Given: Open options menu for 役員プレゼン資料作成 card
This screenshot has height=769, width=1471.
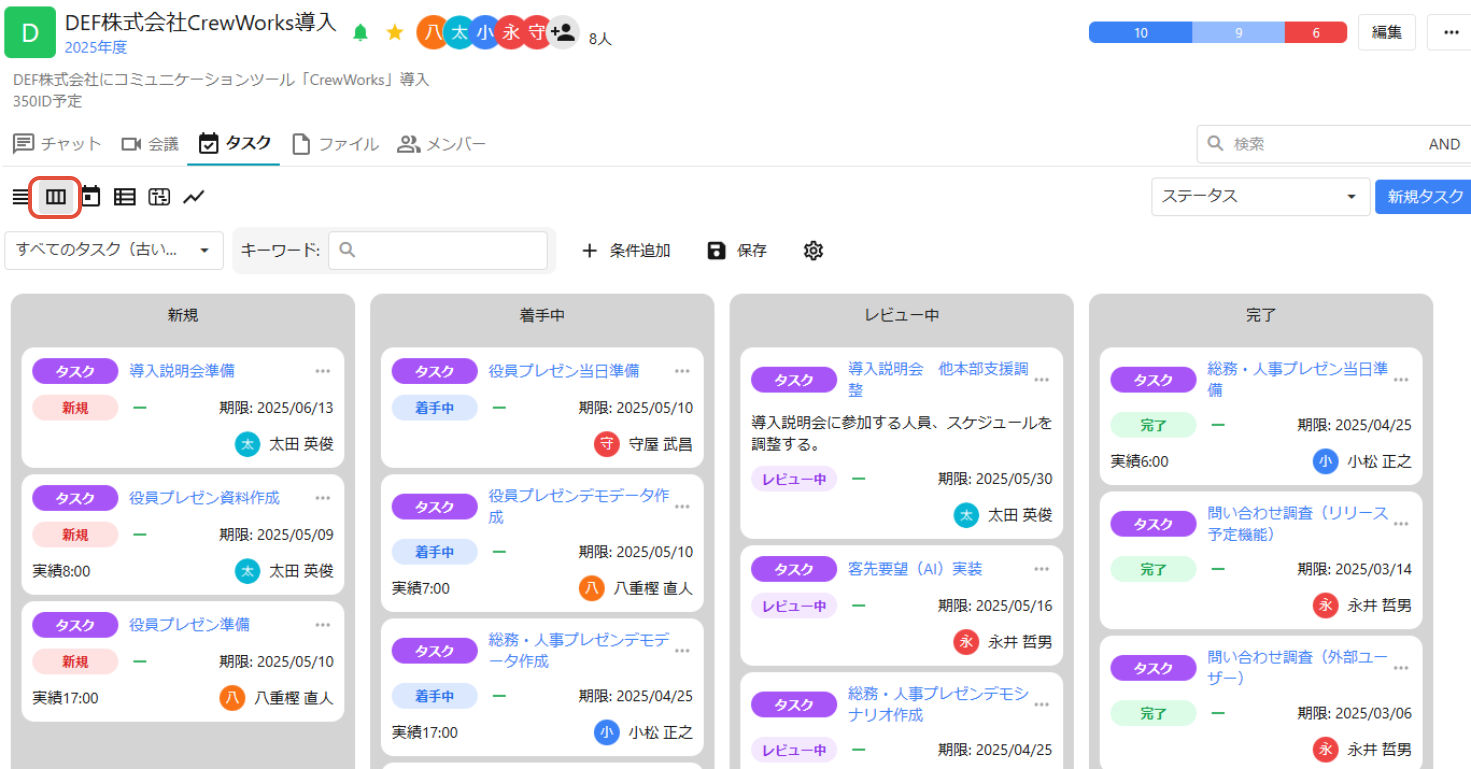Looking at the screenshot, I should [322, 498].
